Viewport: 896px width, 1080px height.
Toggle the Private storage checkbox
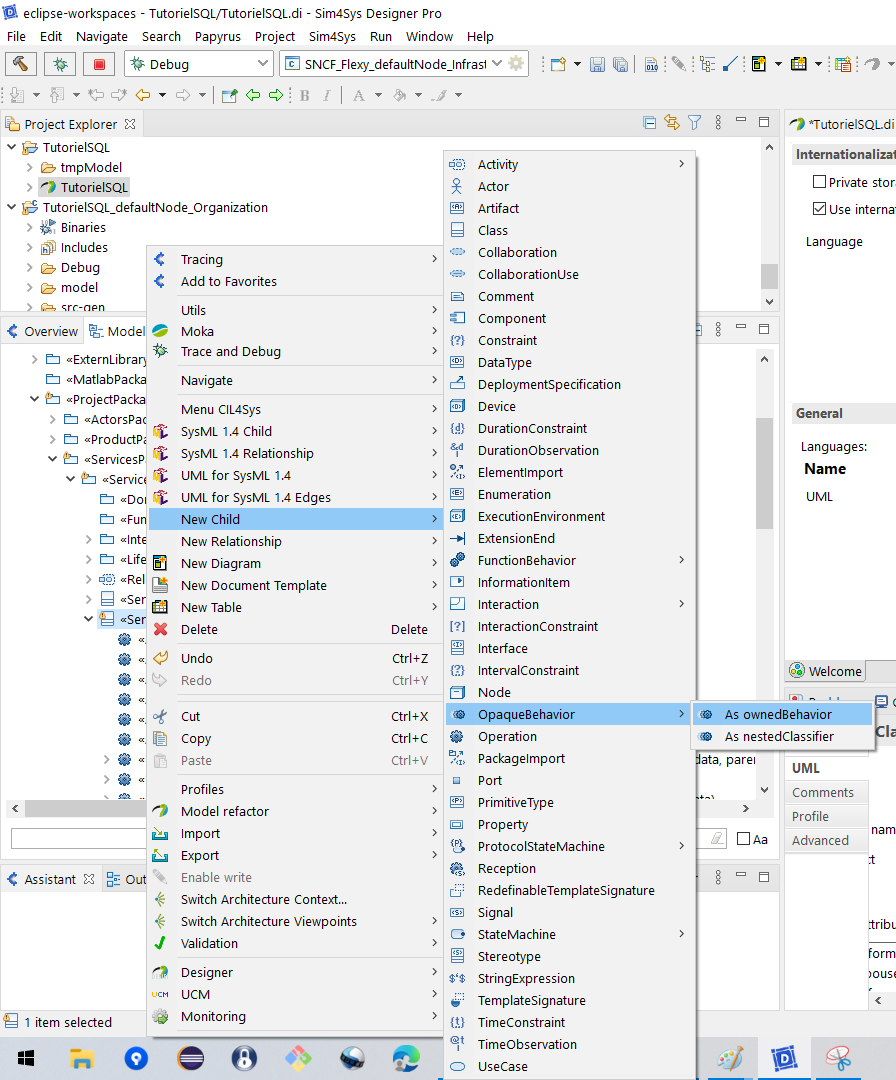(x=819, y=182)
